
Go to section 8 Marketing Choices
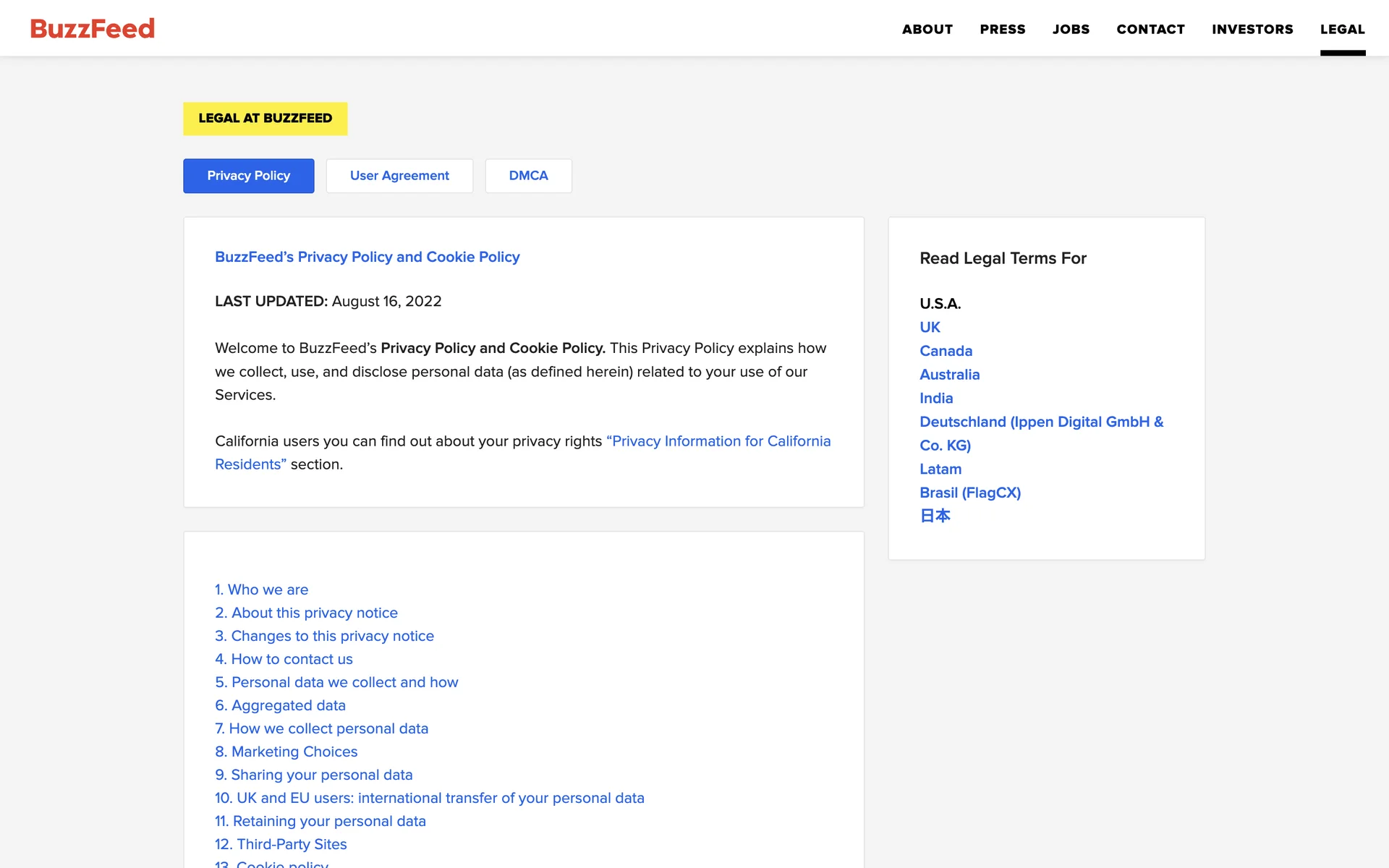click(286, 752)
